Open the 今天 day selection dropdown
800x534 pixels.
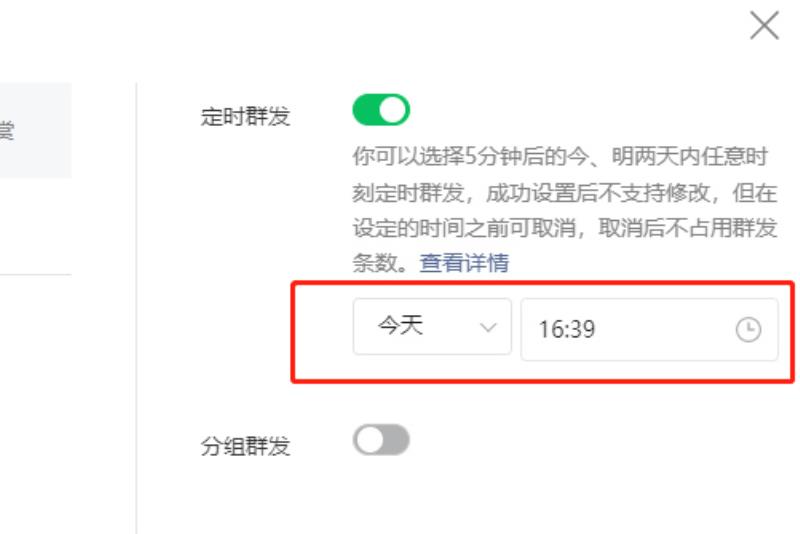point(432,326)
